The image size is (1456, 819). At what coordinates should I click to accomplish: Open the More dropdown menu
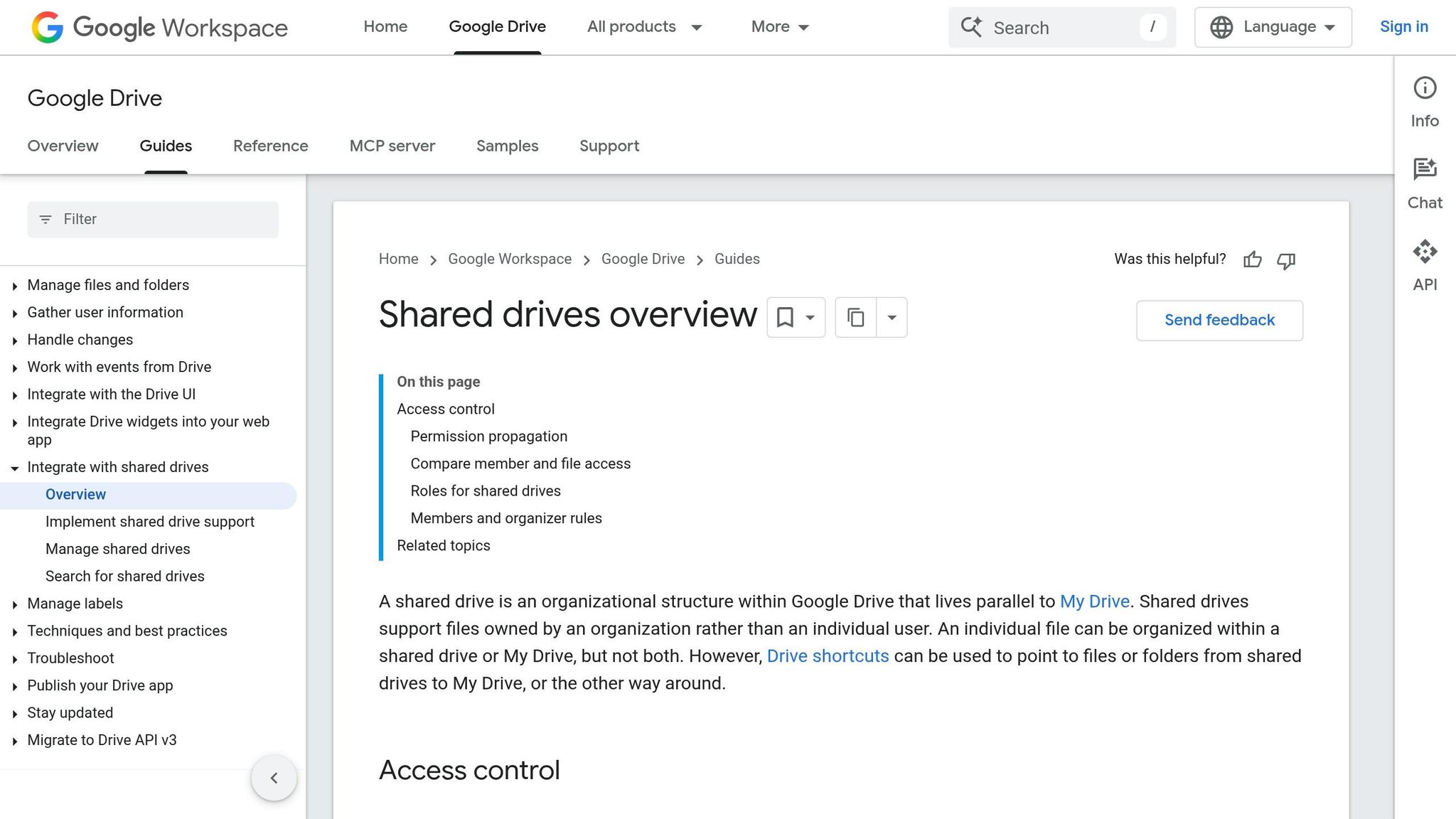(780, 27)
